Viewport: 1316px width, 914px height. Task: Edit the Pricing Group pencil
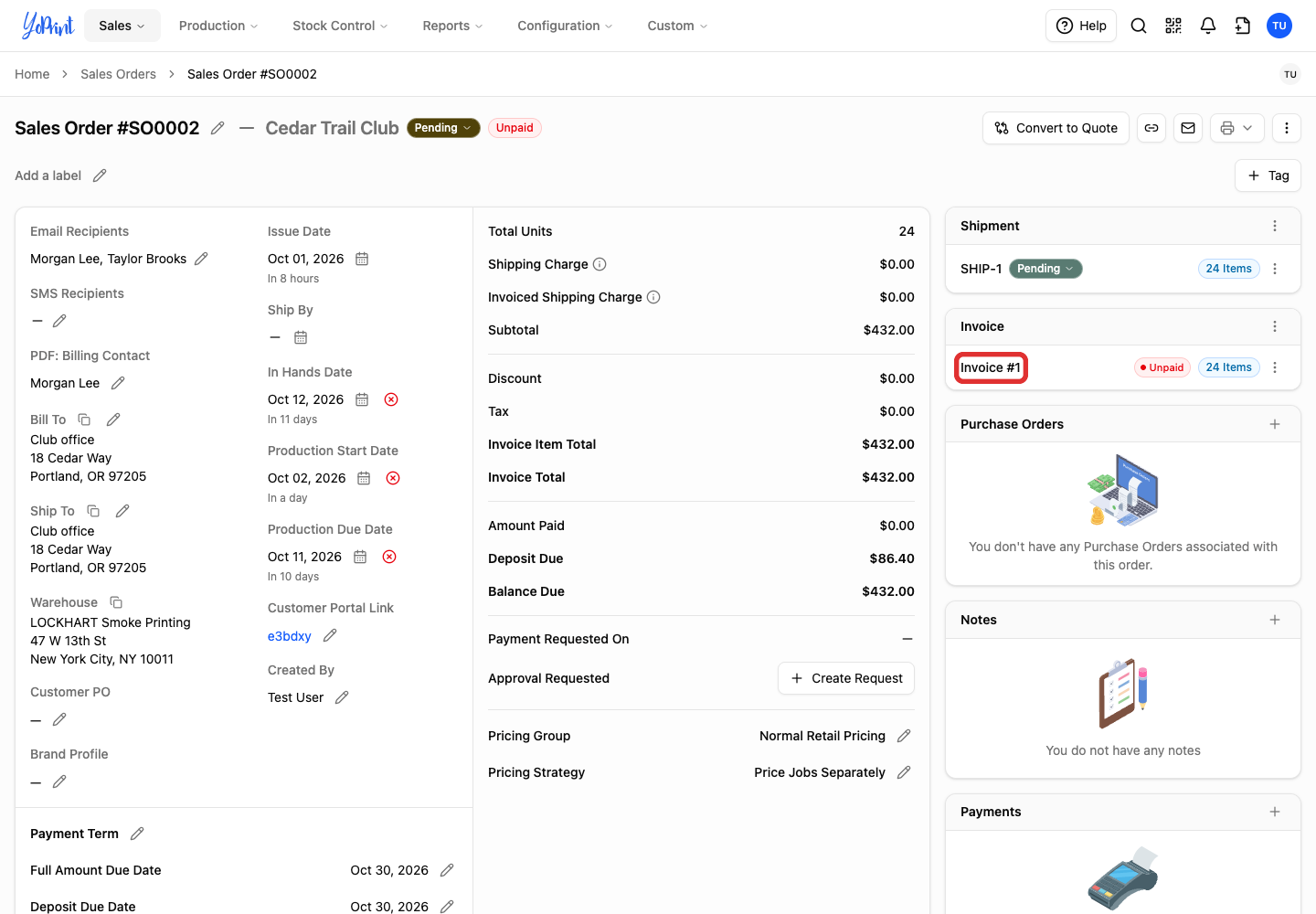pos(904,736)
